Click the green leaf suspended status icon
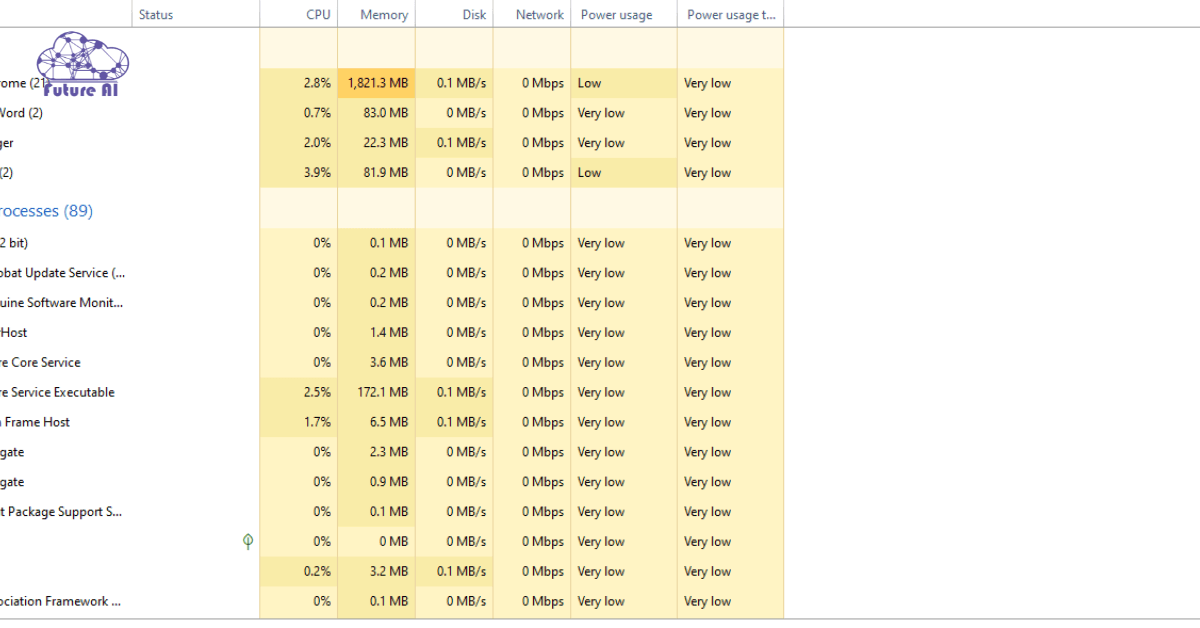Image resolution: width=1200 pixels, height=628 pixels. 248,541
